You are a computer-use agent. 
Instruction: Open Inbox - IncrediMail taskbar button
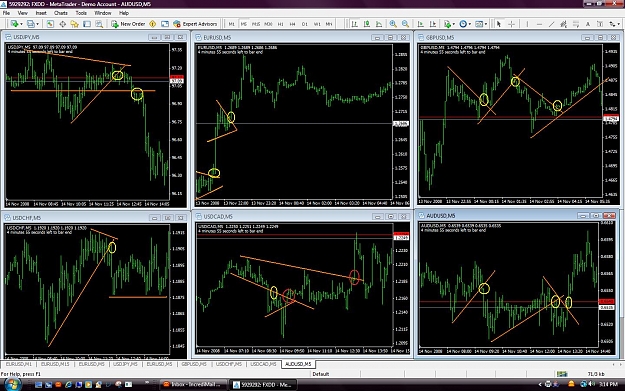point(192,384)
